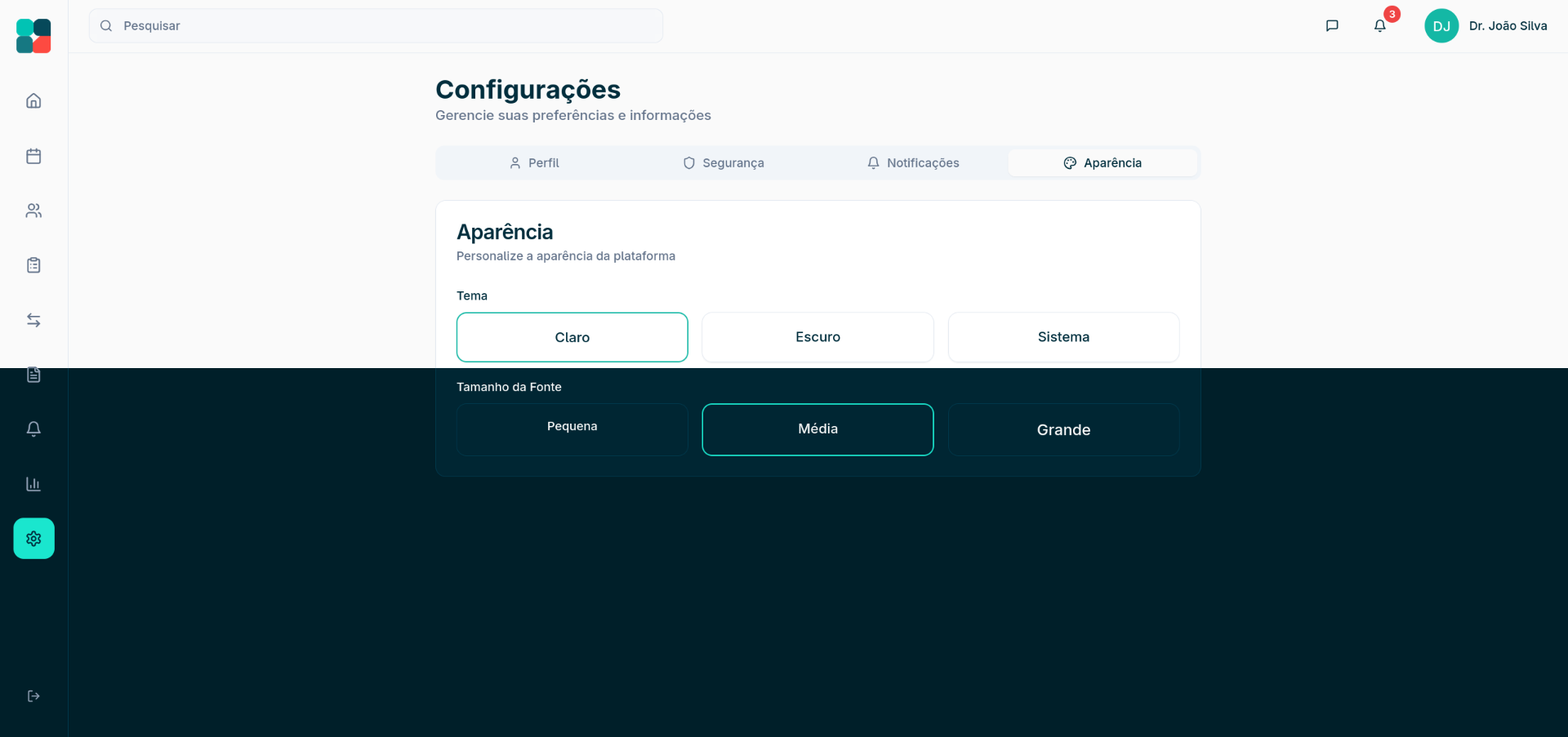Select the Escuro theme option
Viewport: 1568px width, 737px height.
point(817,337)
